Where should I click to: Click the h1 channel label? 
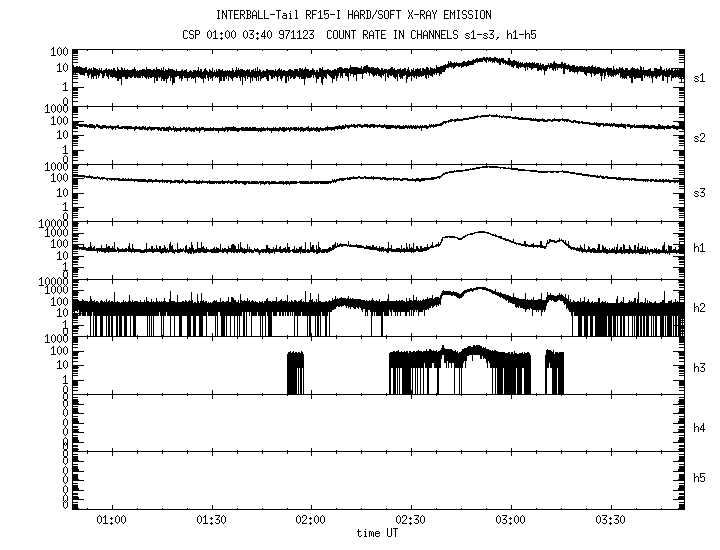click(700, 248)
